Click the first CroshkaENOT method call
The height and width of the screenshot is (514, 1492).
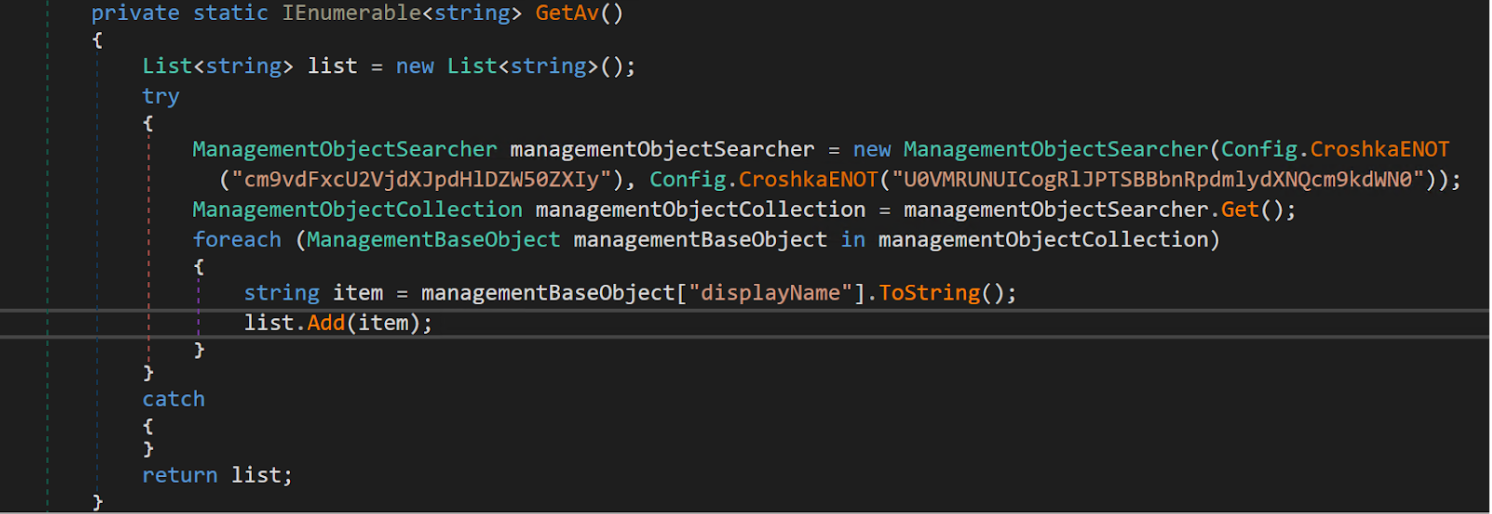point(1379,149)
